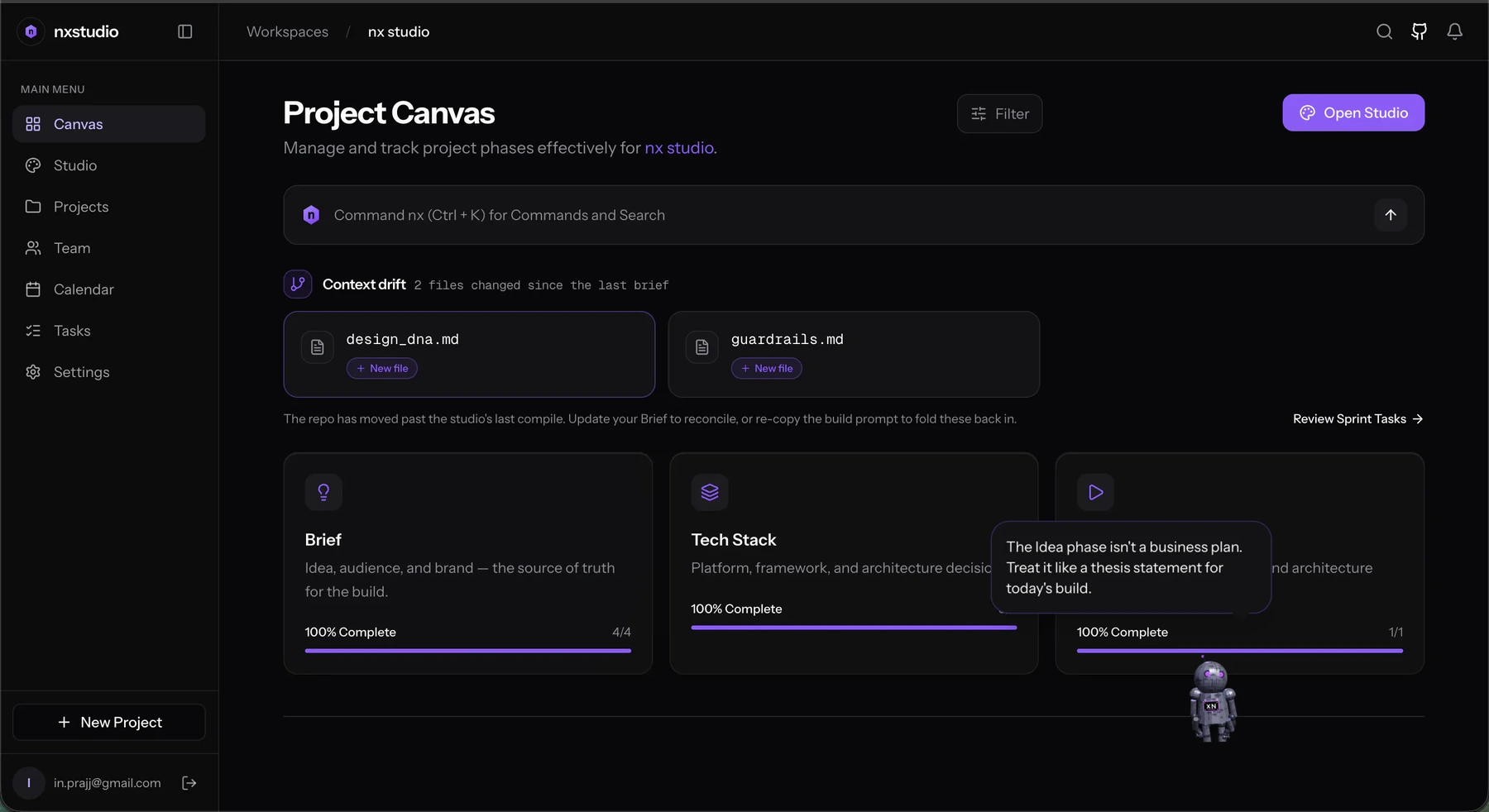Open the GitHub icon in header
Screen dimensions: 1489x812
point(1420,31)
